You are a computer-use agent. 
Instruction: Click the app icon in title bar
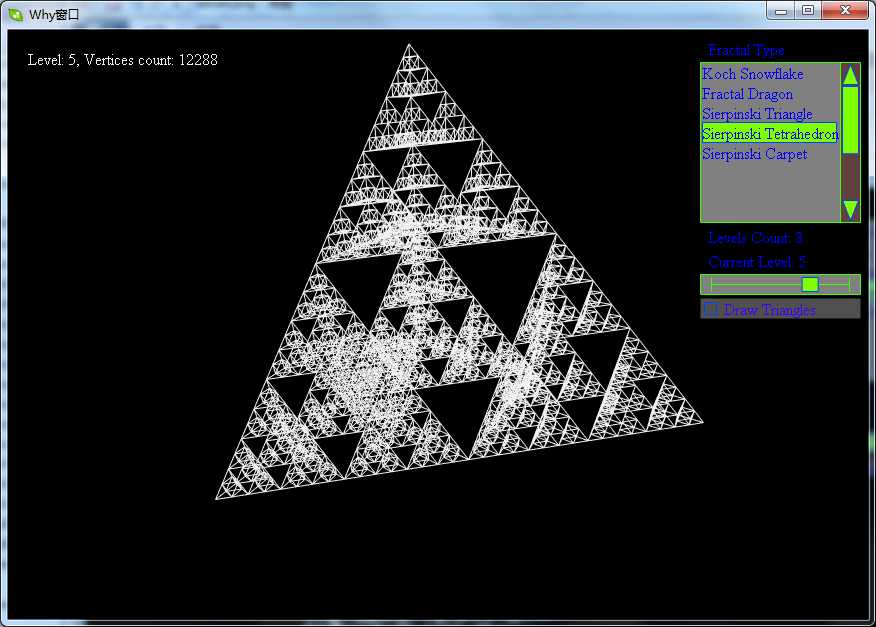pyautogui.click(x=16, y=15)
